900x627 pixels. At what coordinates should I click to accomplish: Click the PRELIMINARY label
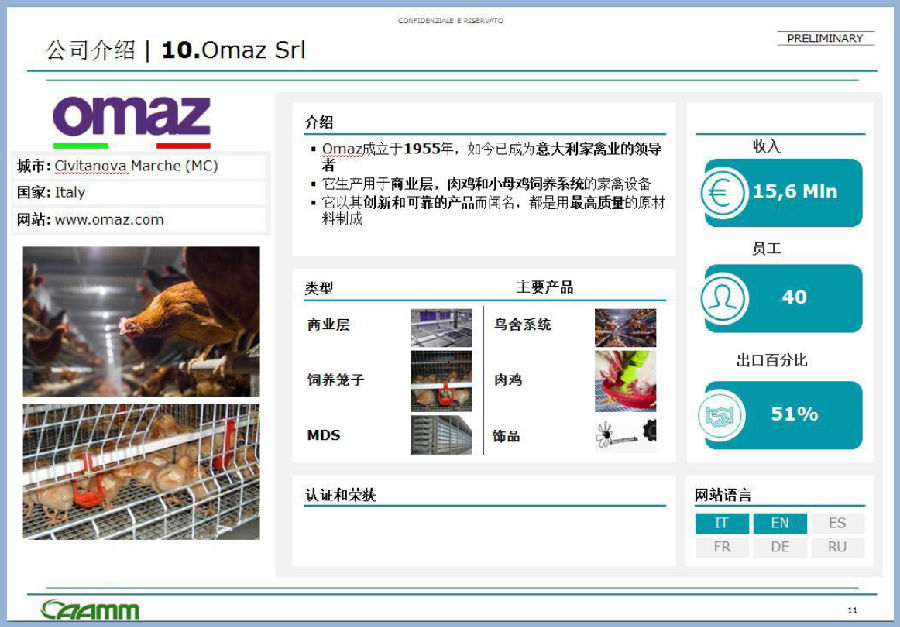[825, 38]
